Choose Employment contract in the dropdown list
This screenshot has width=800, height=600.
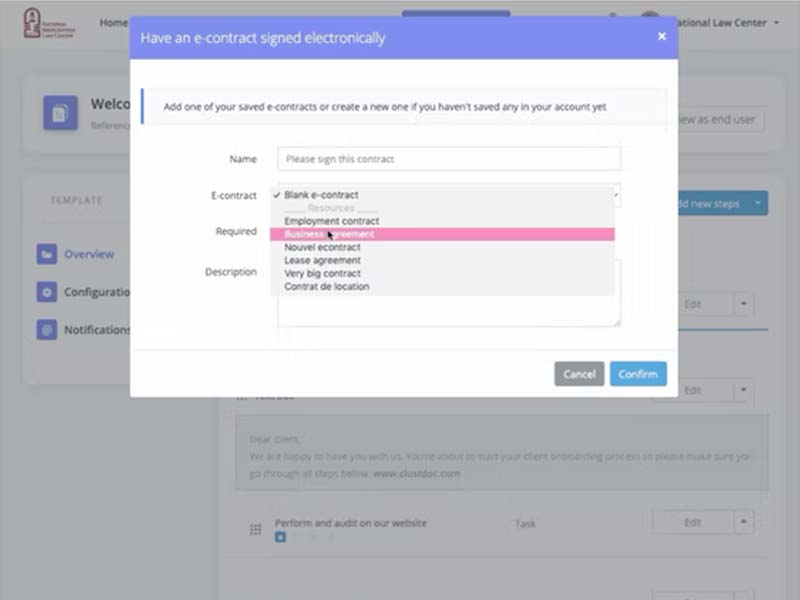[x=331, y=221]
